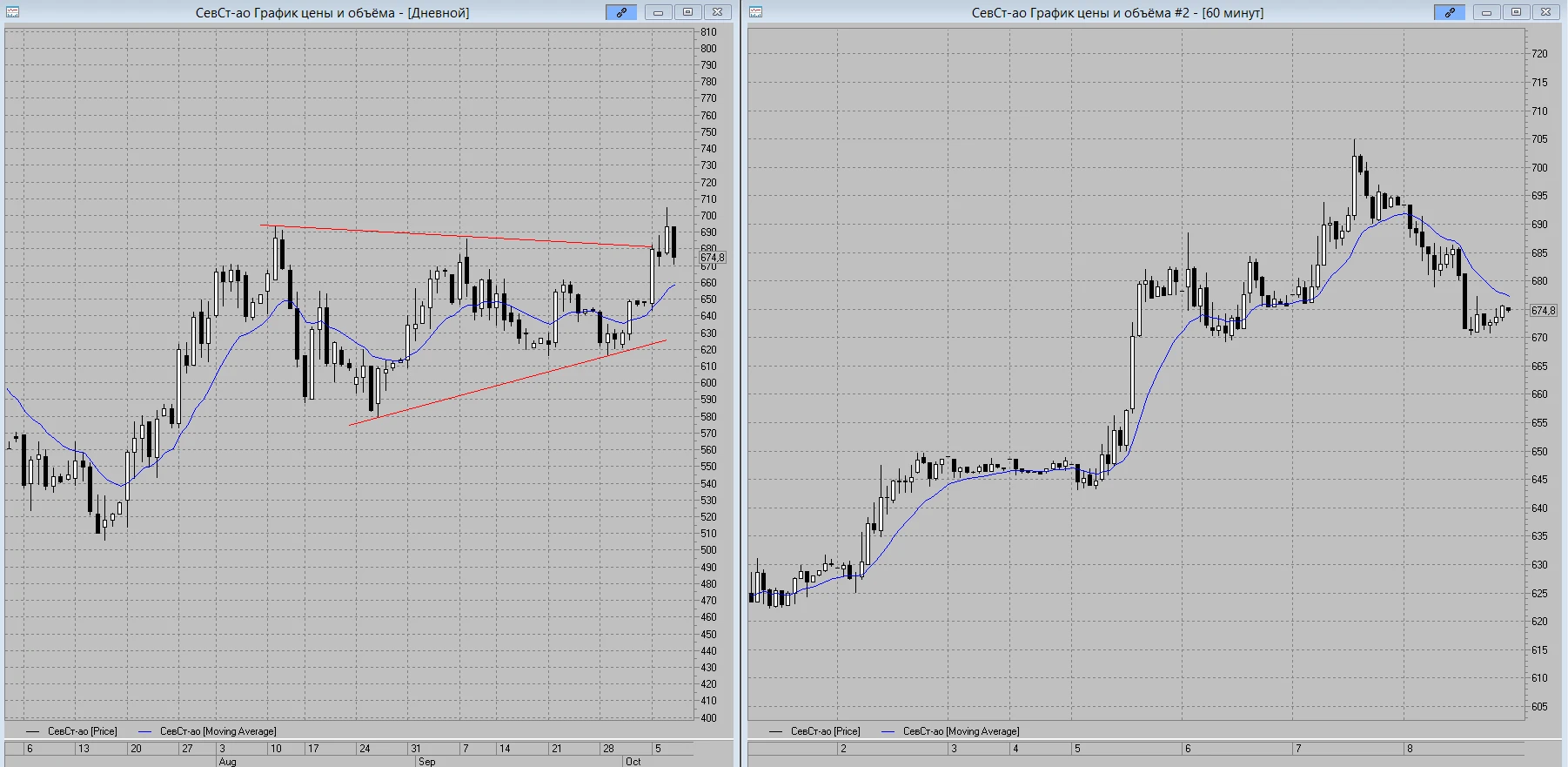Select the lower red support trendline on the daily chart
Image resolution: width=1568 pixels, height=767 pixels.
(508, 382)
